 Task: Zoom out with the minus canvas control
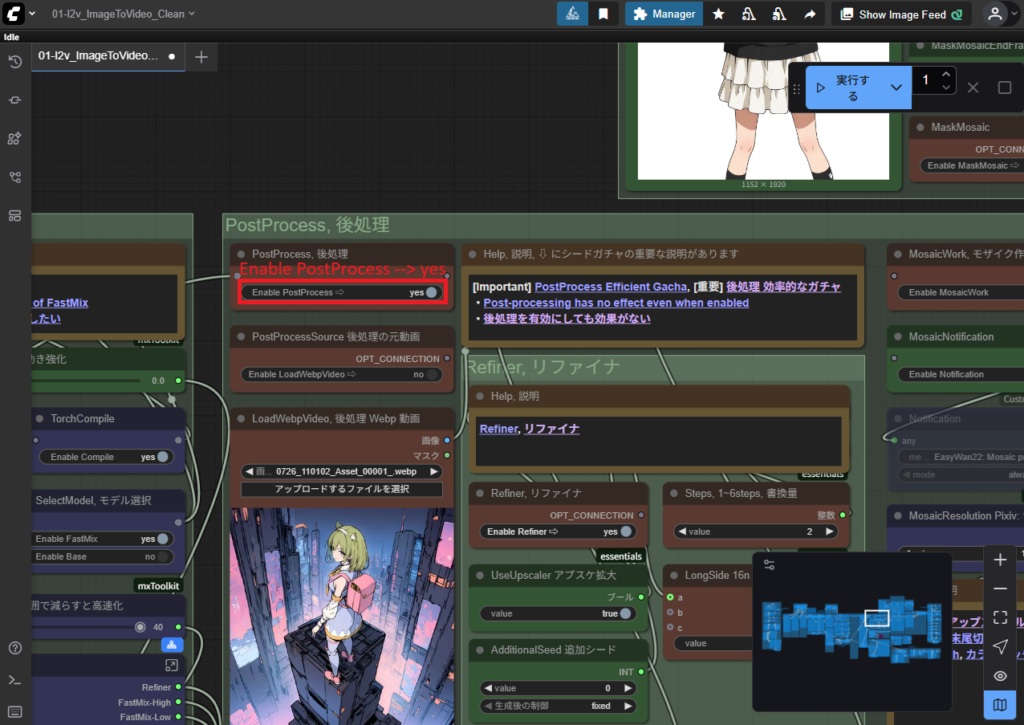coord(1000,588)
